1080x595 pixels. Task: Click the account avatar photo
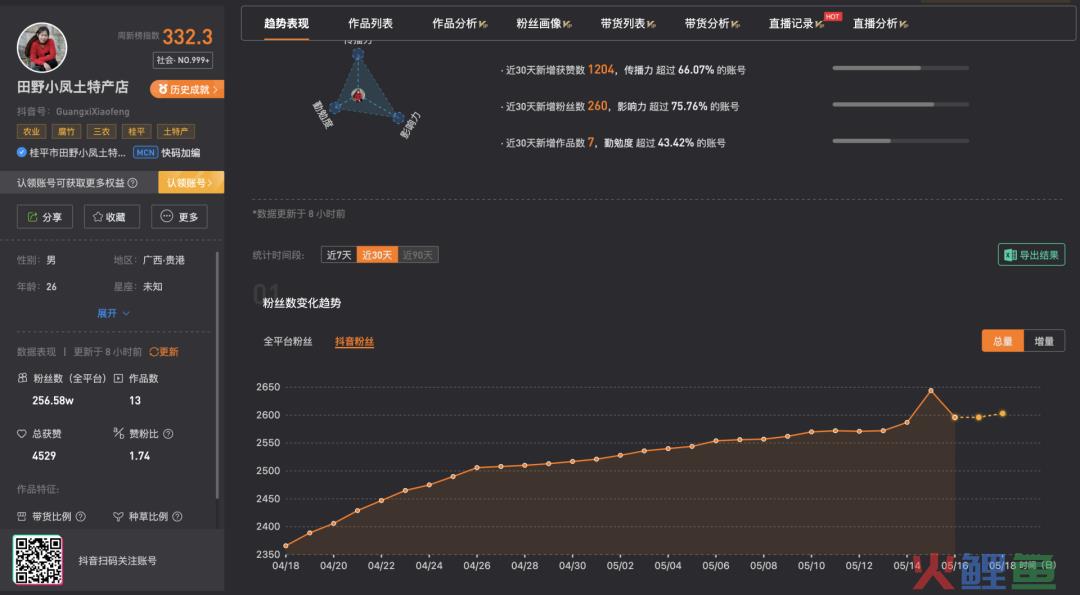click(x=42, y=48)
